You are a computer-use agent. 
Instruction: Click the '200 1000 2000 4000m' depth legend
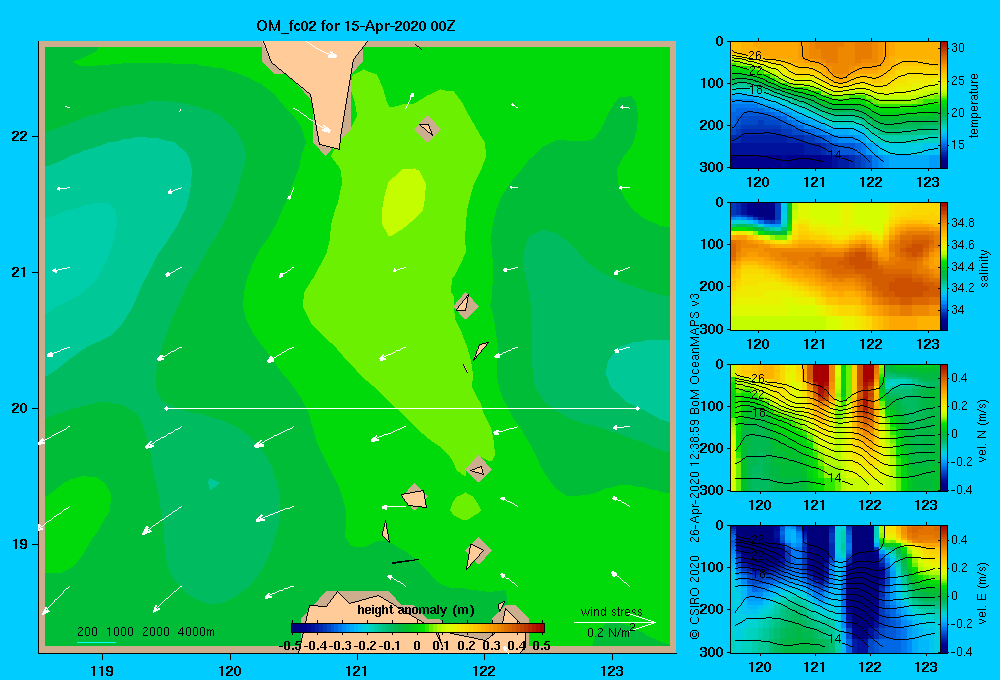(x=145, y=632)
